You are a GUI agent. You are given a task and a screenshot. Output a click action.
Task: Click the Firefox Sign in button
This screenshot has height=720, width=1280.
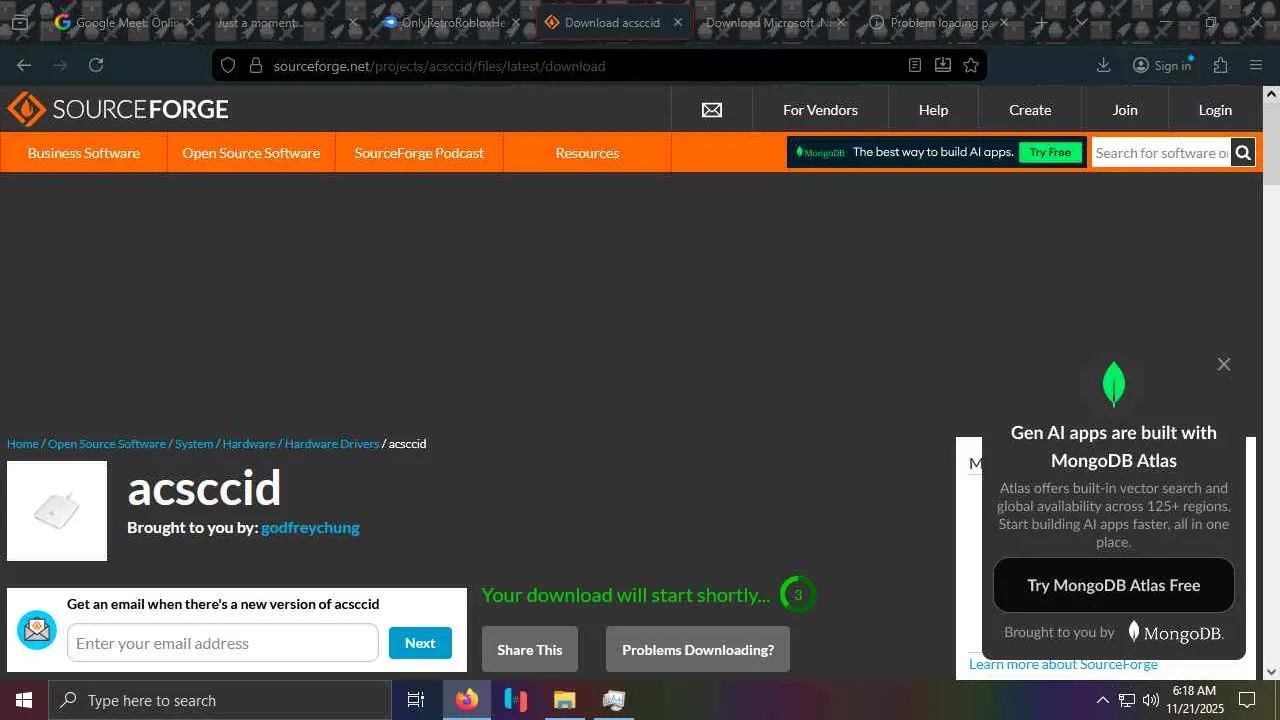click(1162, 65)
